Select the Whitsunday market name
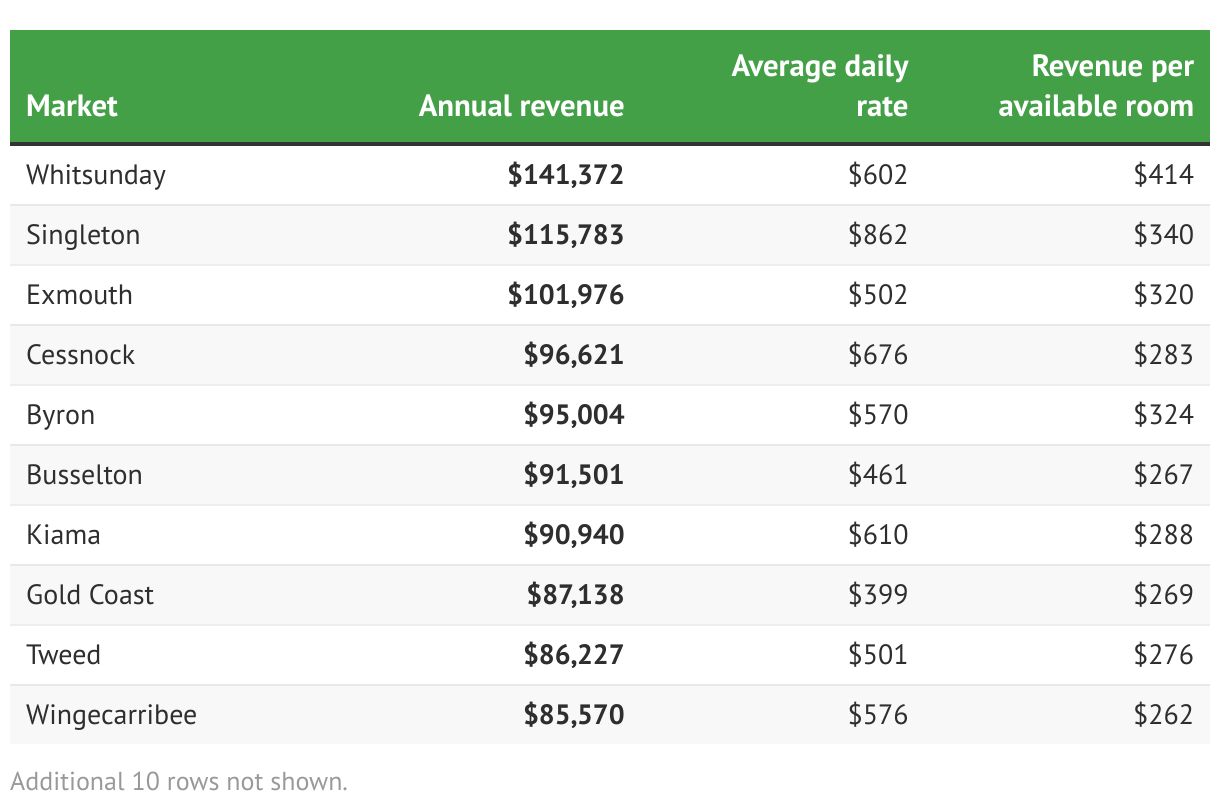Viewport: 1220px width, 810px height. (x=96, y=175)
